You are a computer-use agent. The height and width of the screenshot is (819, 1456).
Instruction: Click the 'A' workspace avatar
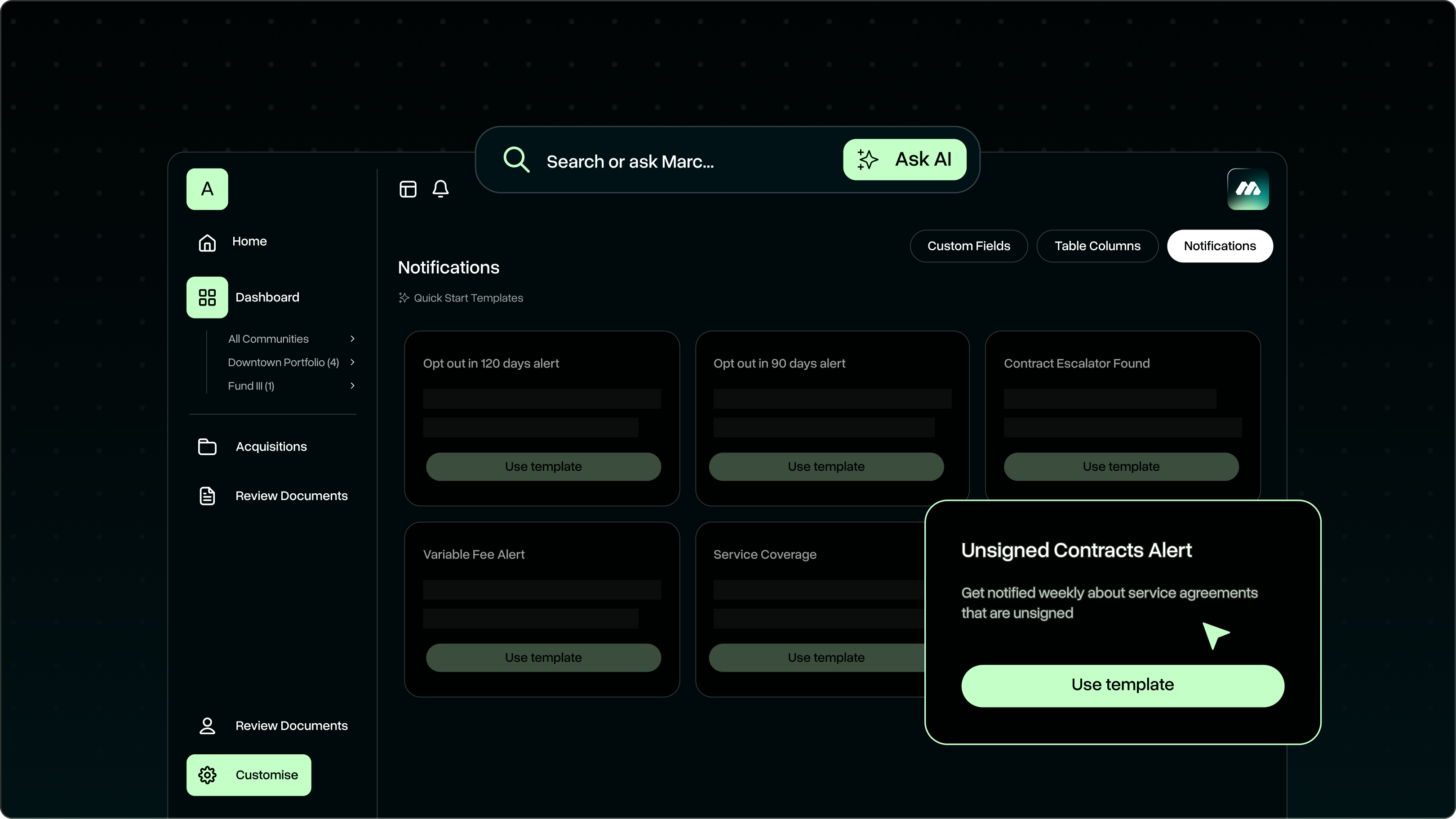tap(208, 189)
